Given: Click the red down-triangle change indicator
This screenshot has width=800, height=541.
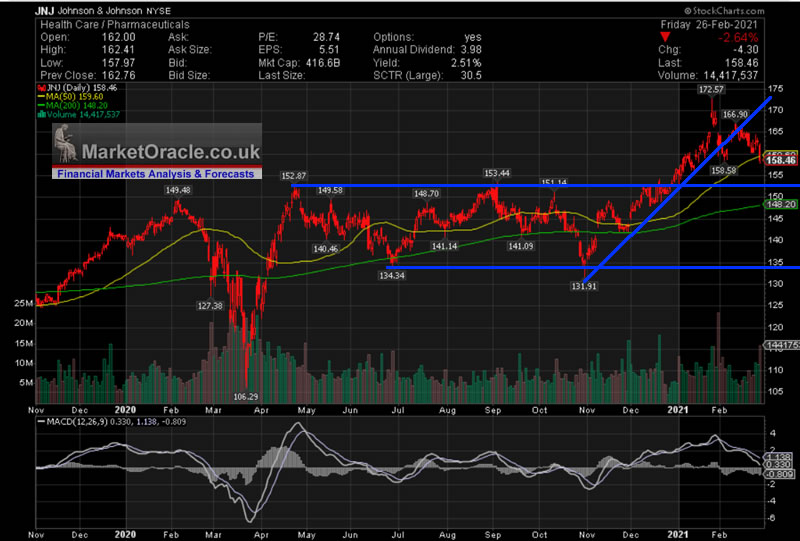Looking at the screenshot, I should pos(665,37).
